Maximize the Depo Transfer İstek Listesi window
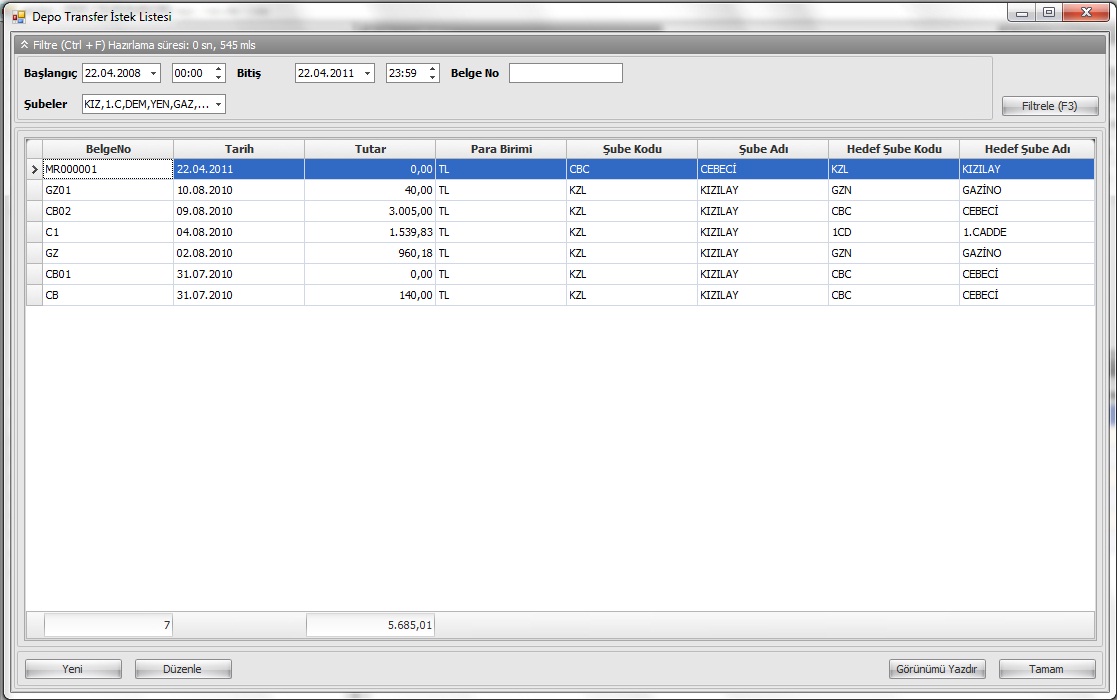The height and width of the screenshot is (700, 1117). coord(1049,12)
